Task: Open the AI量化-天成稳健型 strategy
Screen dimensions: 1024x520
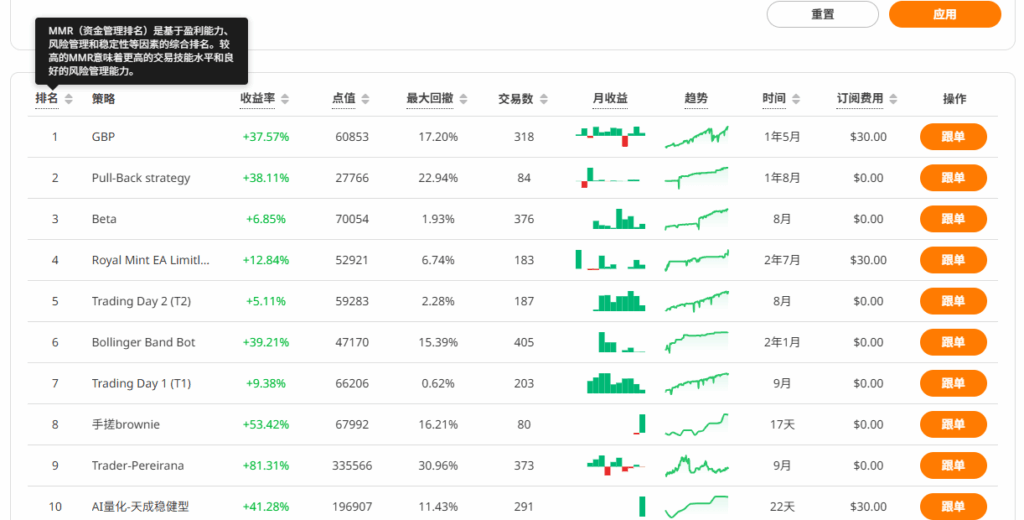Action: click(x=140, y=506)
